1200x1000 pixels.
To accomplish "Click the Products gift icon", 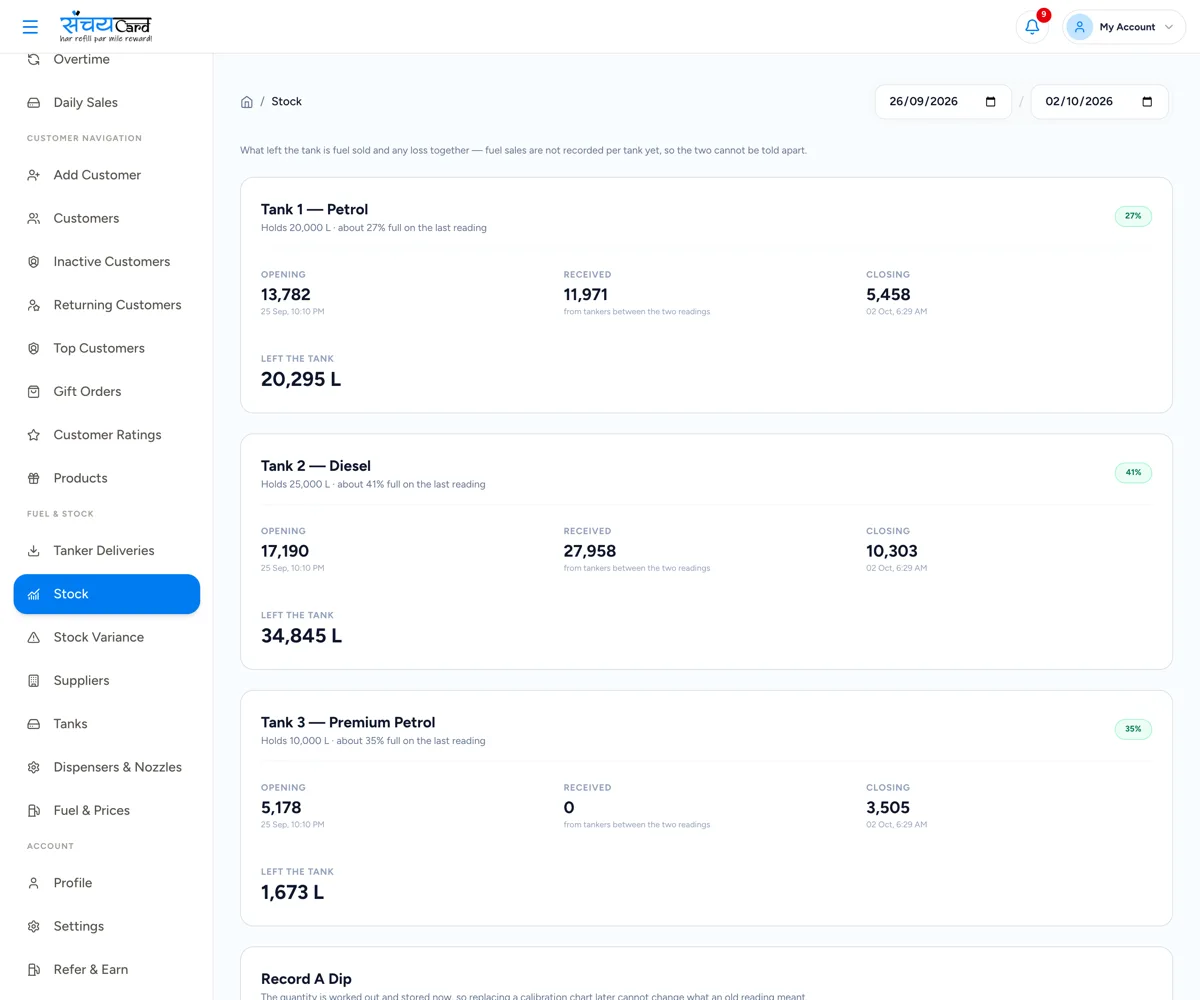I will click(33, 478).
